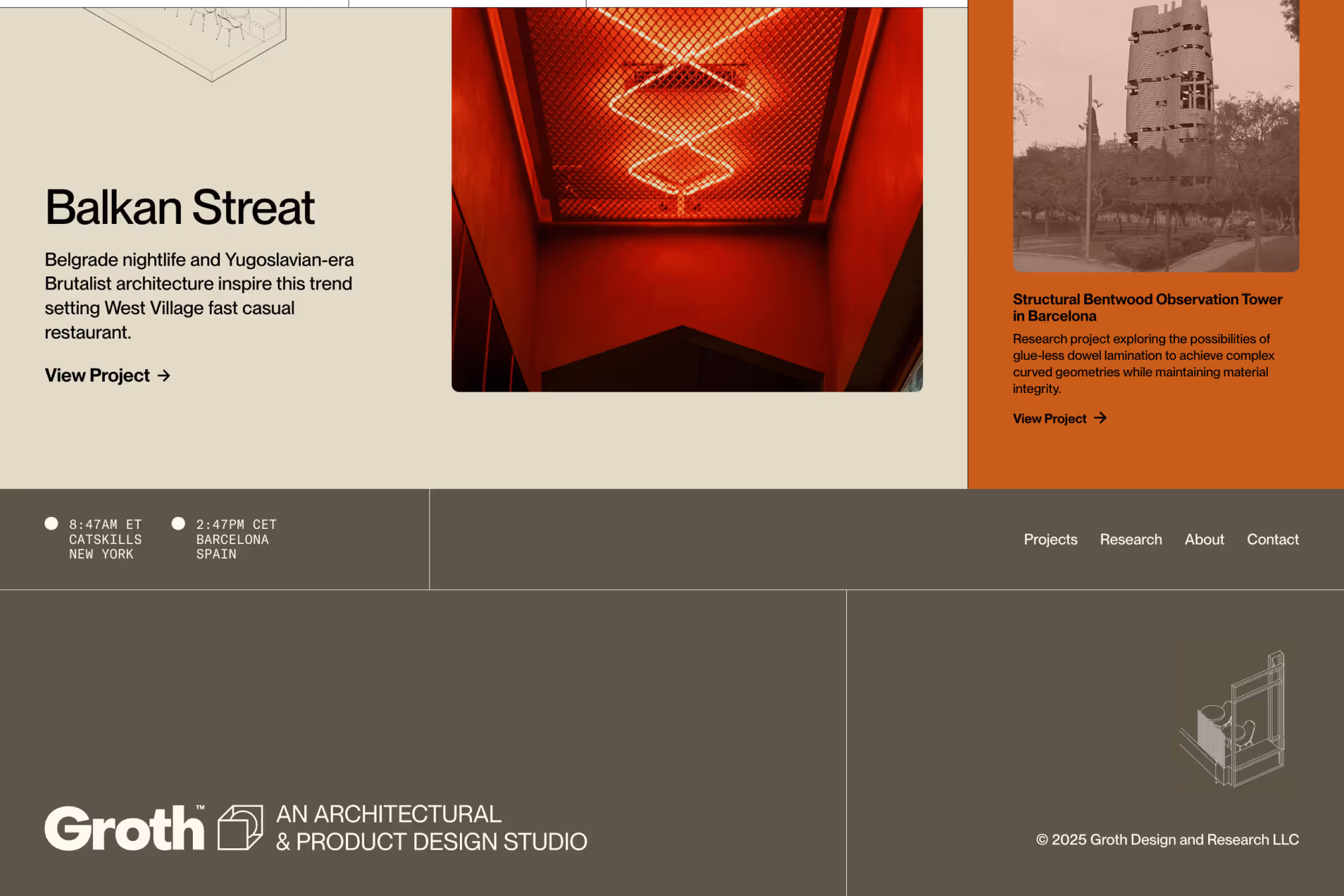Open the About navigation item
This screenshot has width=1344, height=896.
pos(1204,539)
